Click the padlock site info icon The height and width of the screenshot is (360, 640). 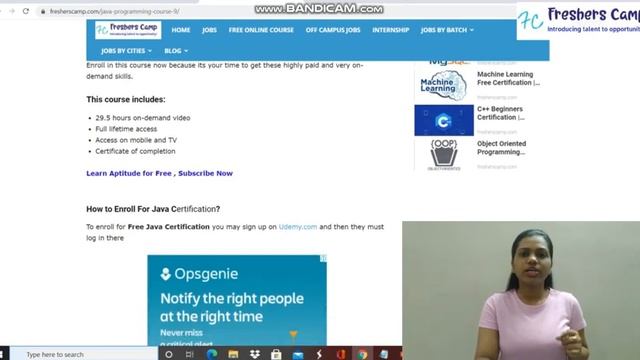(43, 11)
